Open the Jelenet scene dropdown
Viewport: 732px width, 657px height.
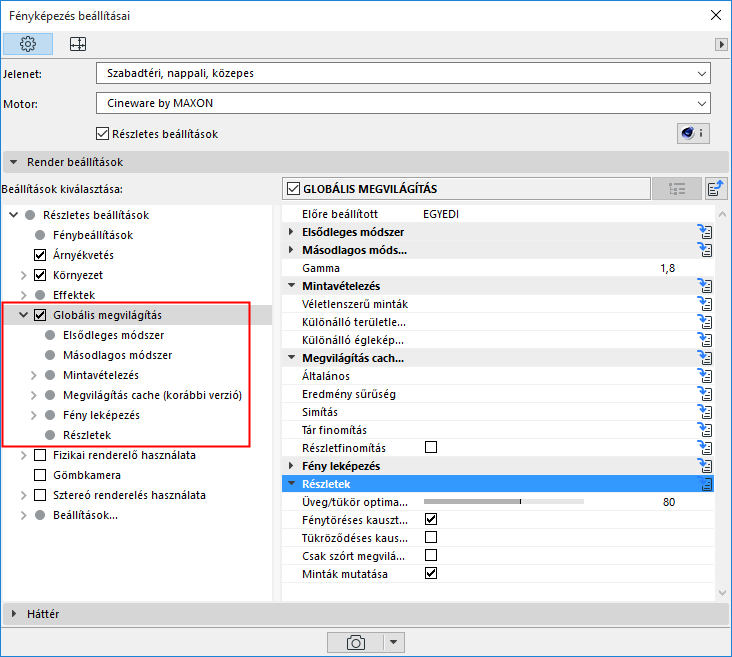403,73
